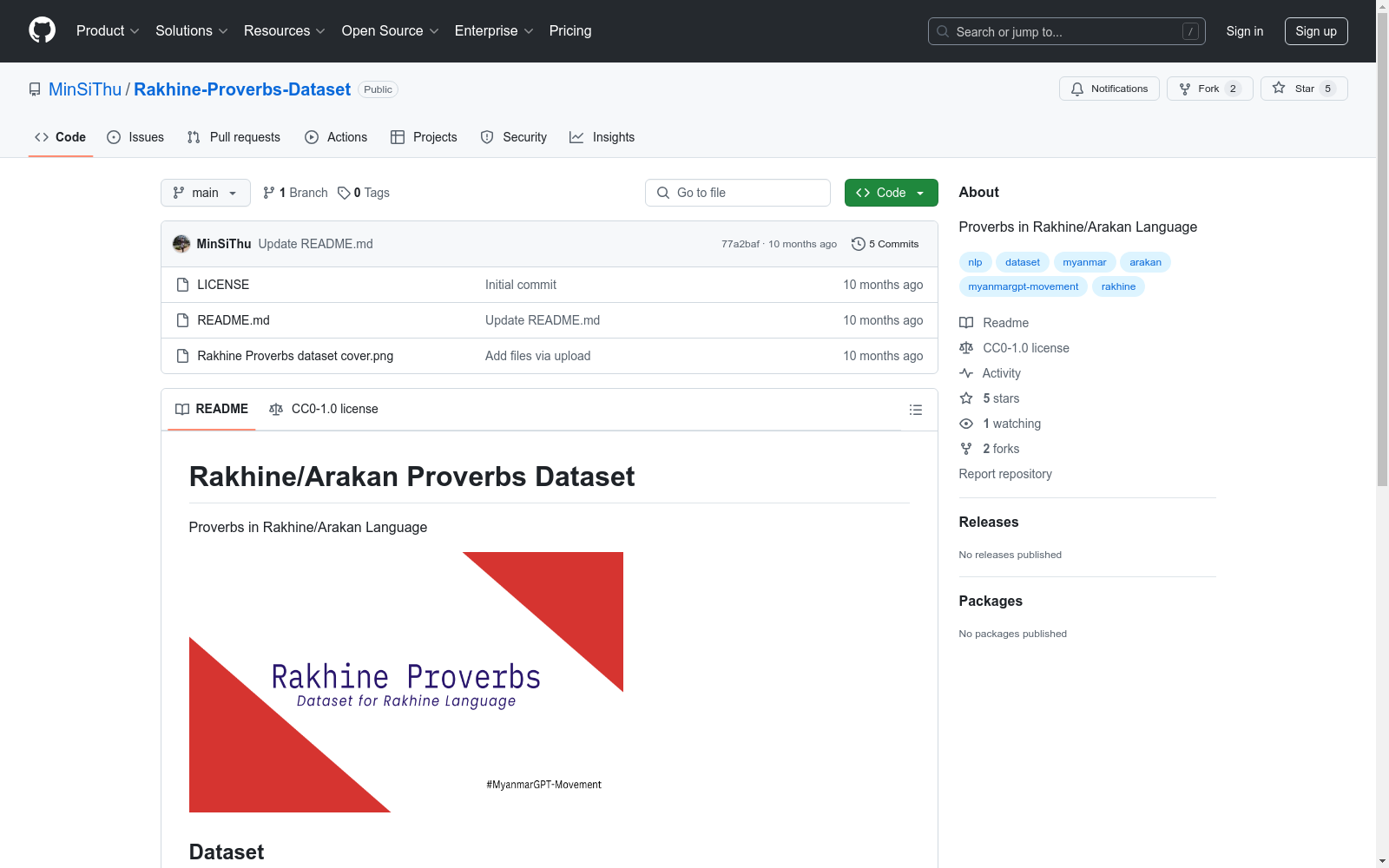The image size is (1389, 868).
Task: Go to the Pricing page
Action: pos(570,30)
